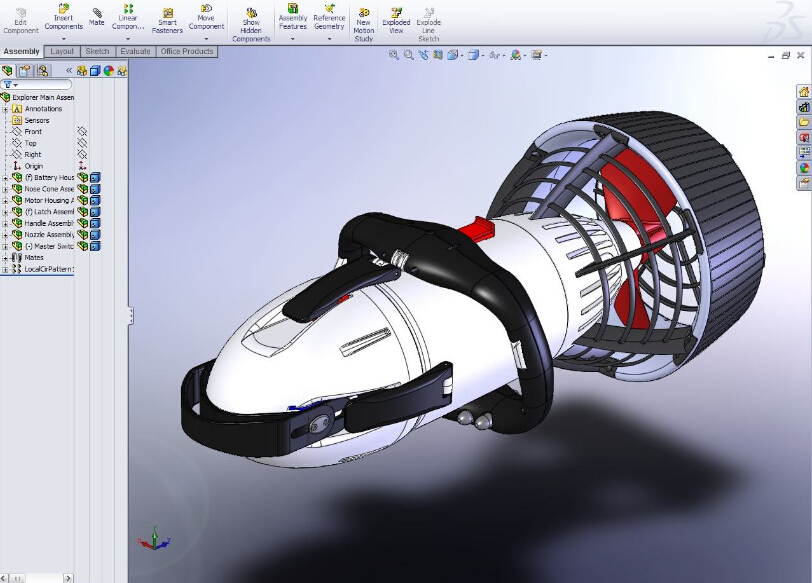This screenshot has height=583, width=812.
Task: Create a New Motion Study
Action: click(364, 21)
